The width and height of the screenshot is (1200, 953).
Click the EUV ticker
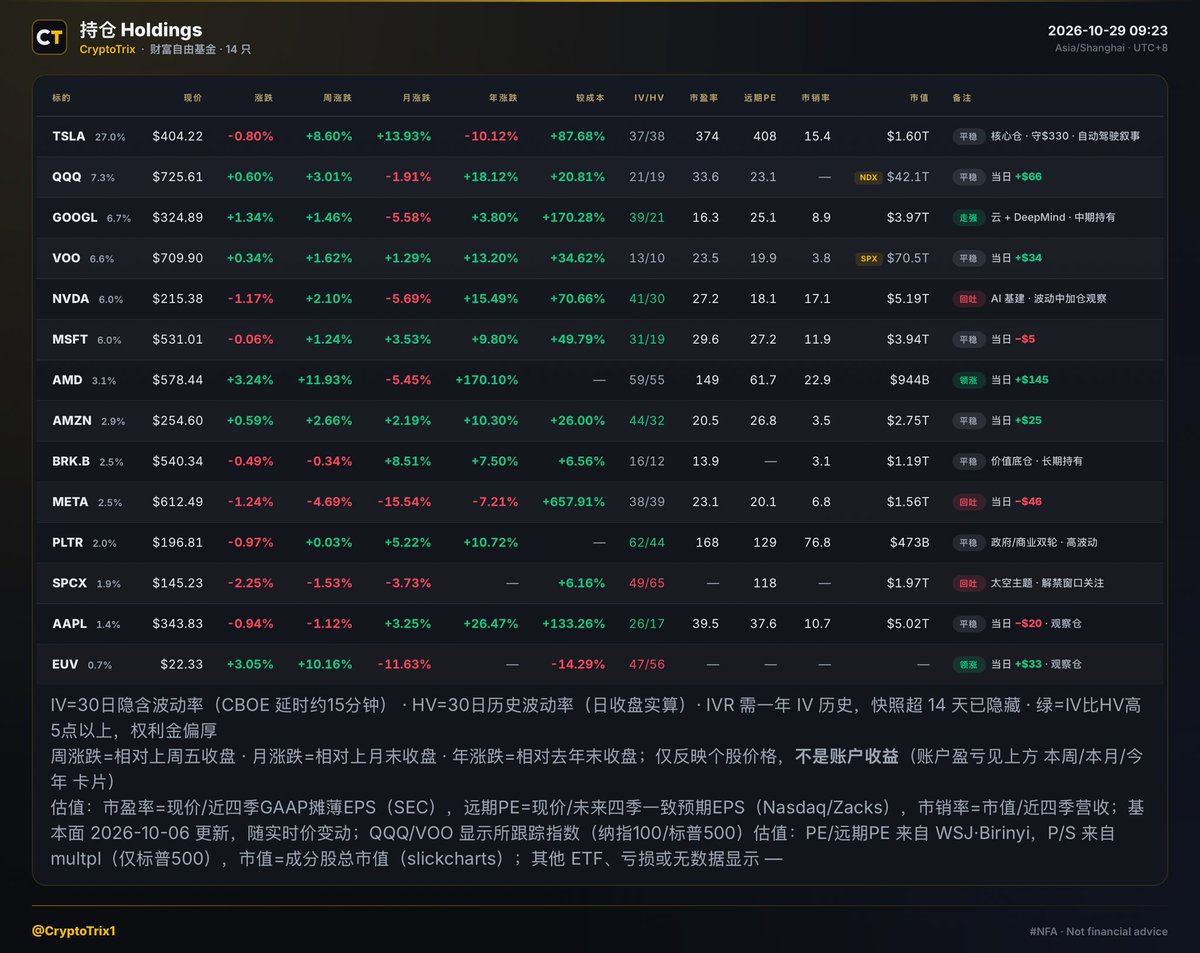coord(65,664)
